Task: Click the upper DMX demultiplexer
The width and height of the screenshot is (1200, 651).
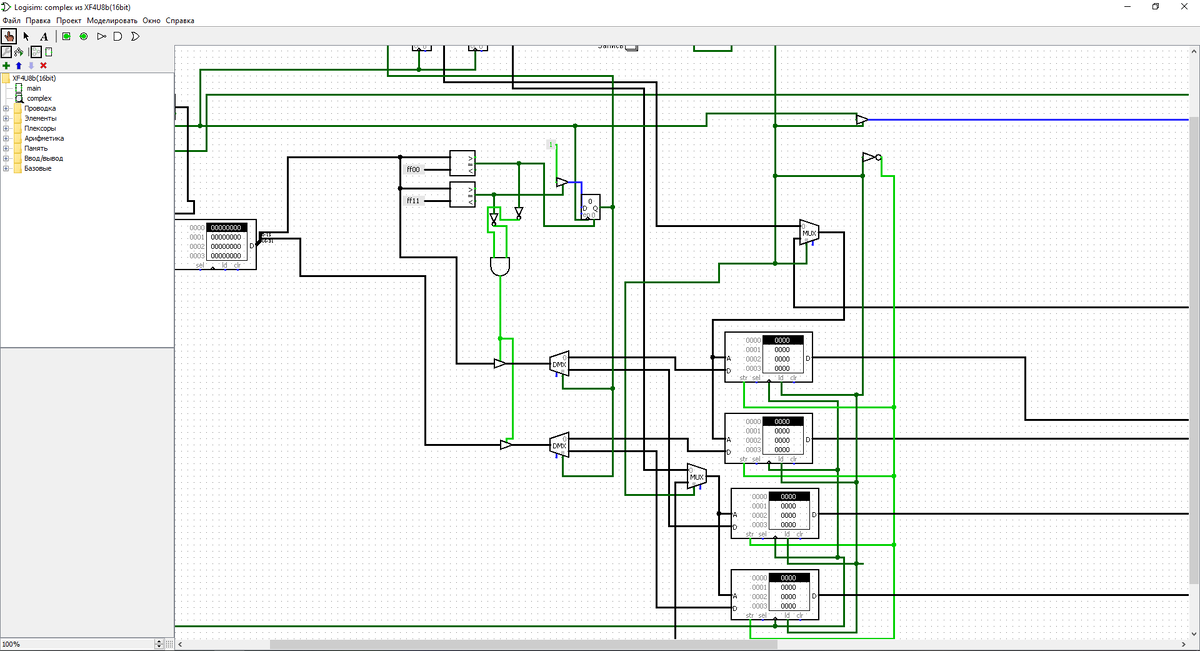Action: [559, 363]
